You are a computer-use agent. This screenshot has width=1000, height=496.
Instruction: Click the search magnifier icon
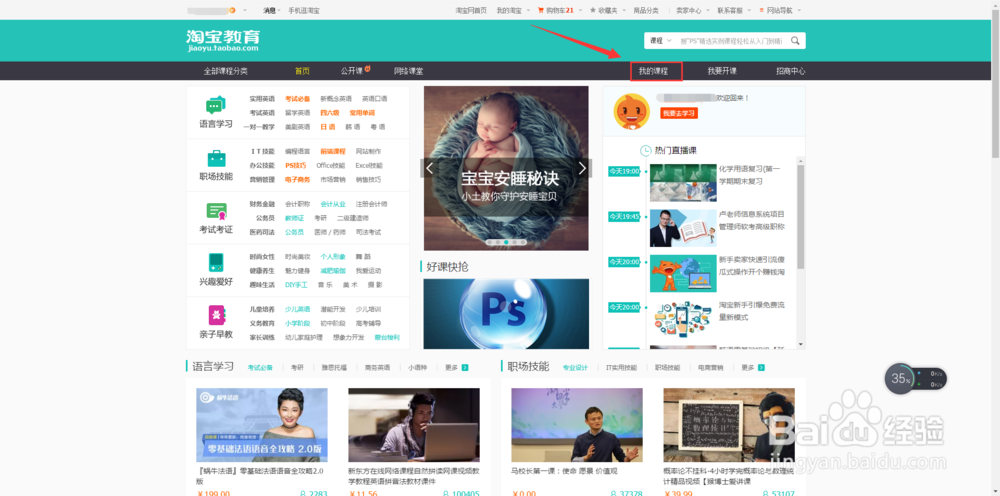(x=795, y=41)
